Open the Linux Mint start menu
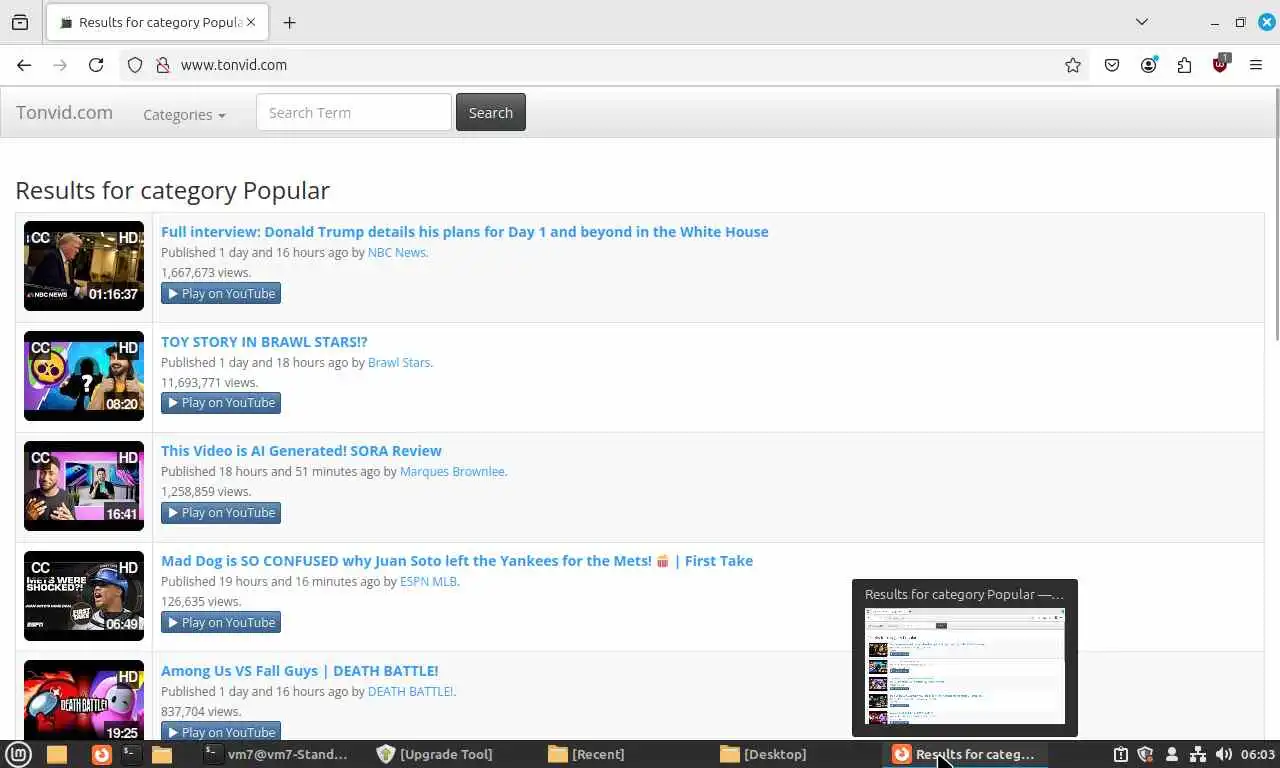1280x768 pixels. point(19,754)
